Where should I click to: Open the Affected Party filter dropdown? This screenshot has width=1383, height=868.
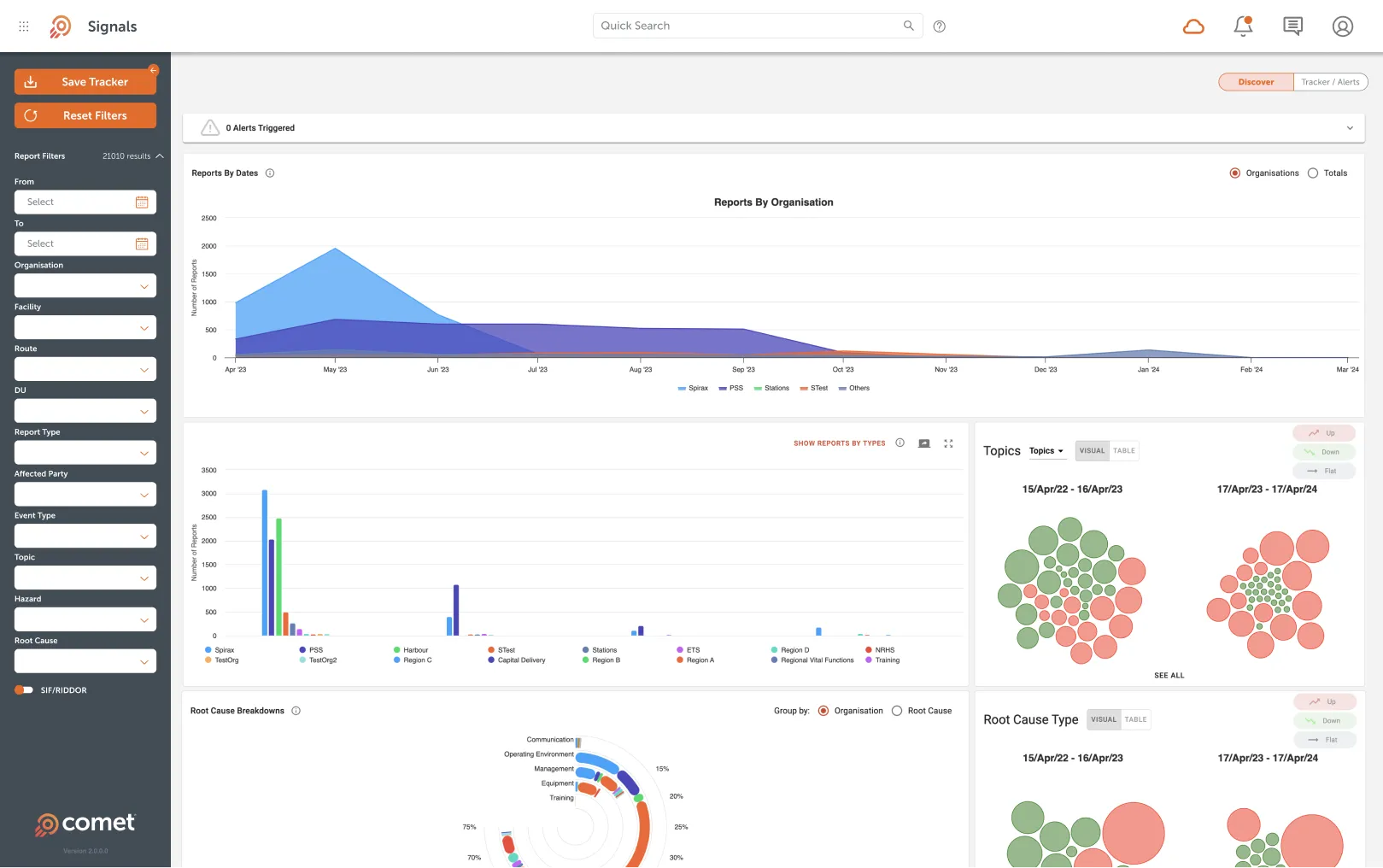tap(85, 495)
